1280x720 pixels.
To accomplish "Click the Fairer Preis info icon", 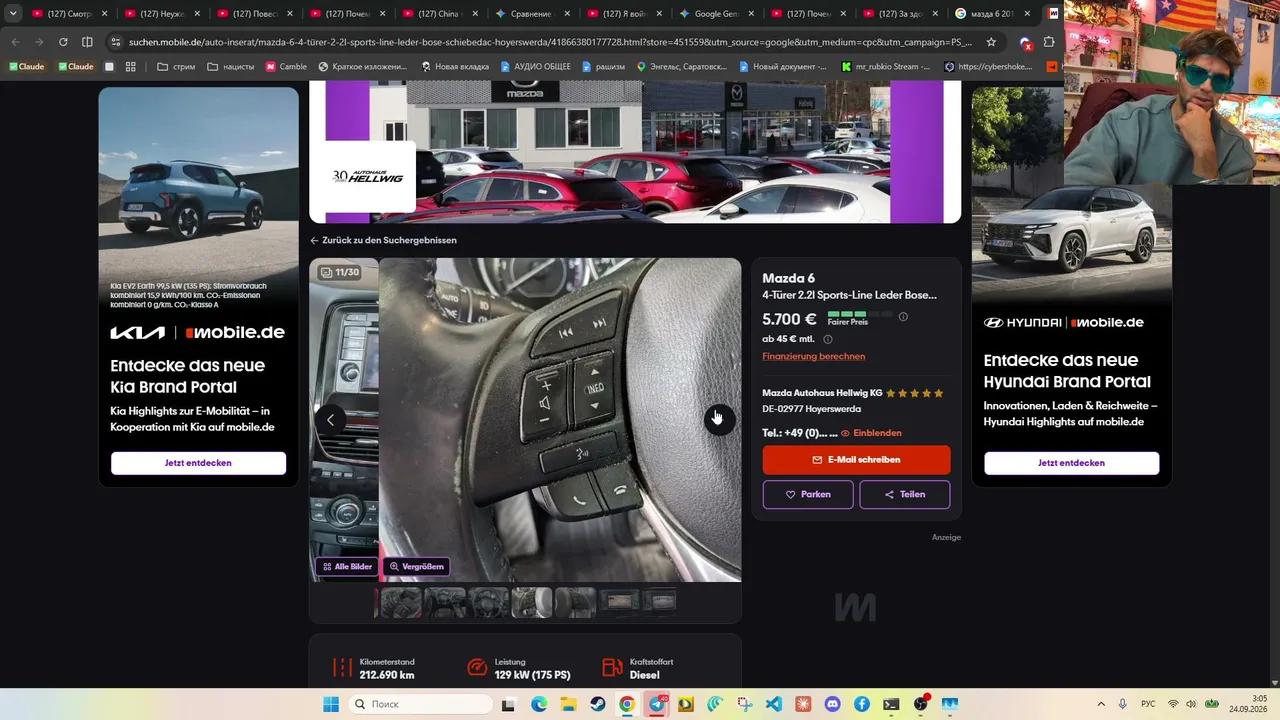I will point(903,317).
